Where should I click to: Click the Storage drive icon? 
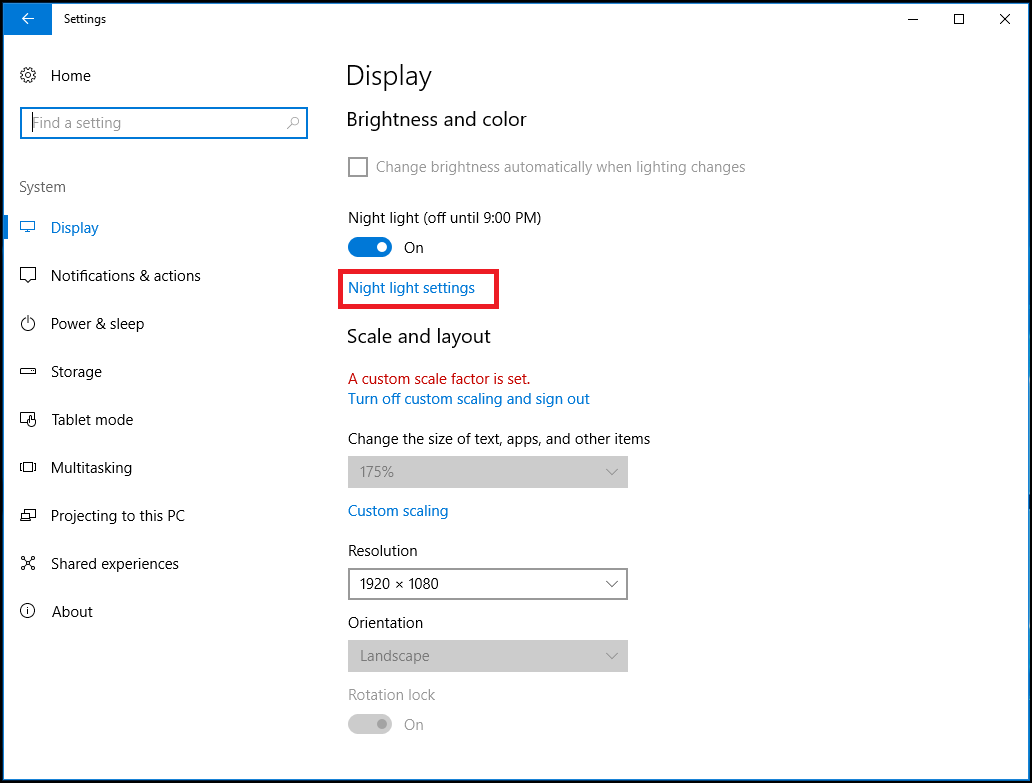28,371
